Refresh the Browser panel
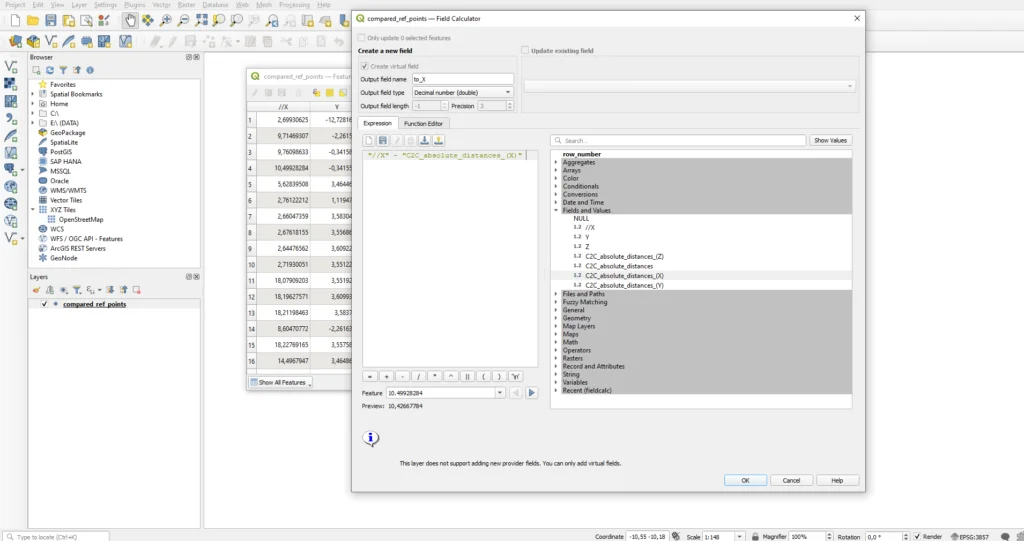Screen dimensions: 1024x541 coord(50,70)
